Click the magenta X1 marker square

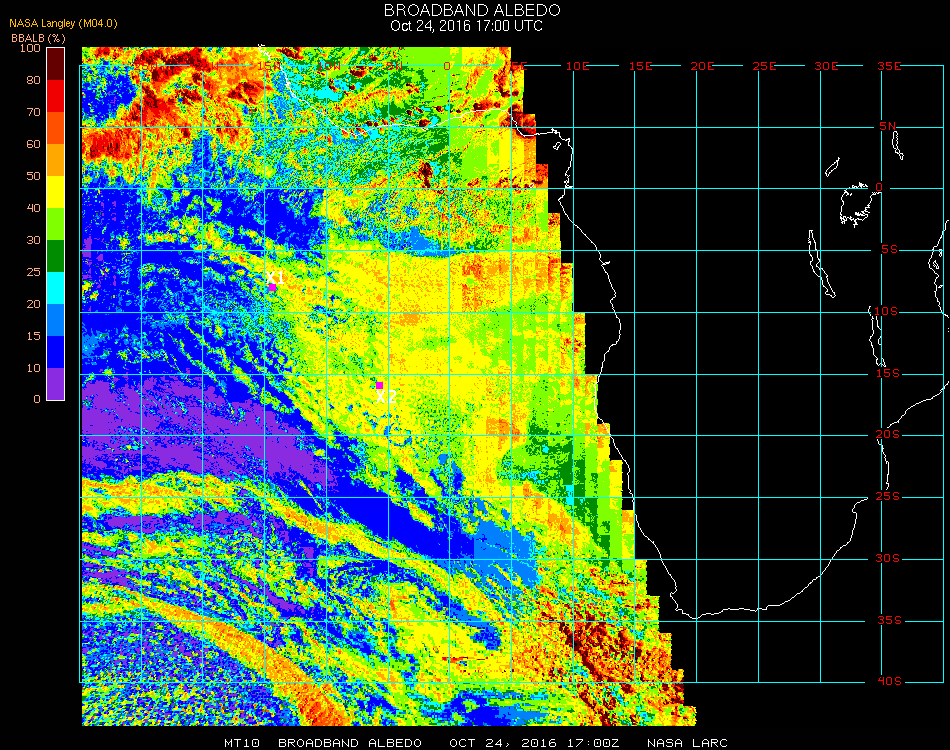[x=273, y=288]
